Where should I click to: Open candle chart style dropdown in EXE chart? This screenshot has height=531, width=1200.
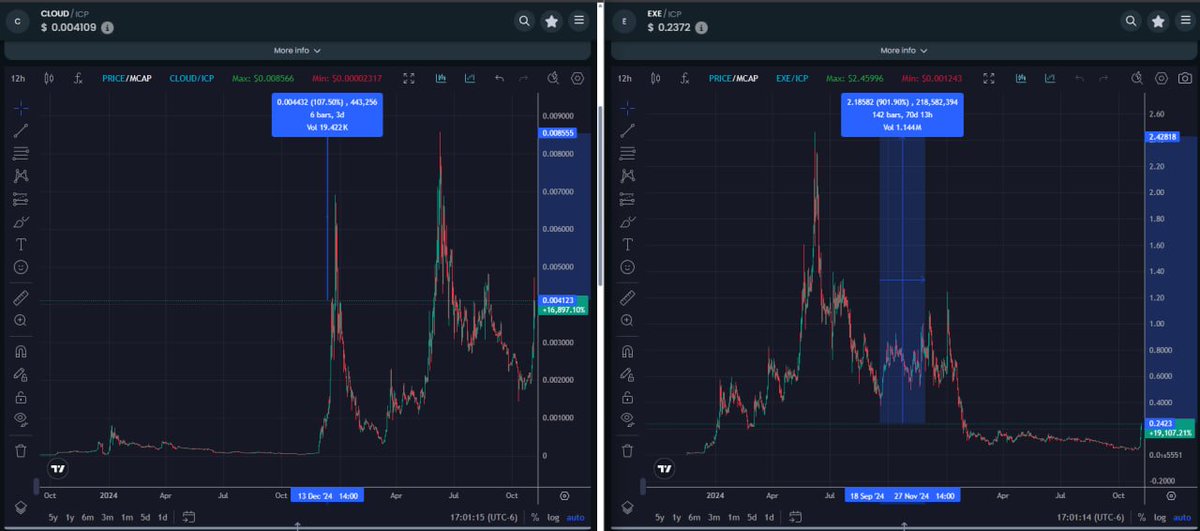[656, 78]
